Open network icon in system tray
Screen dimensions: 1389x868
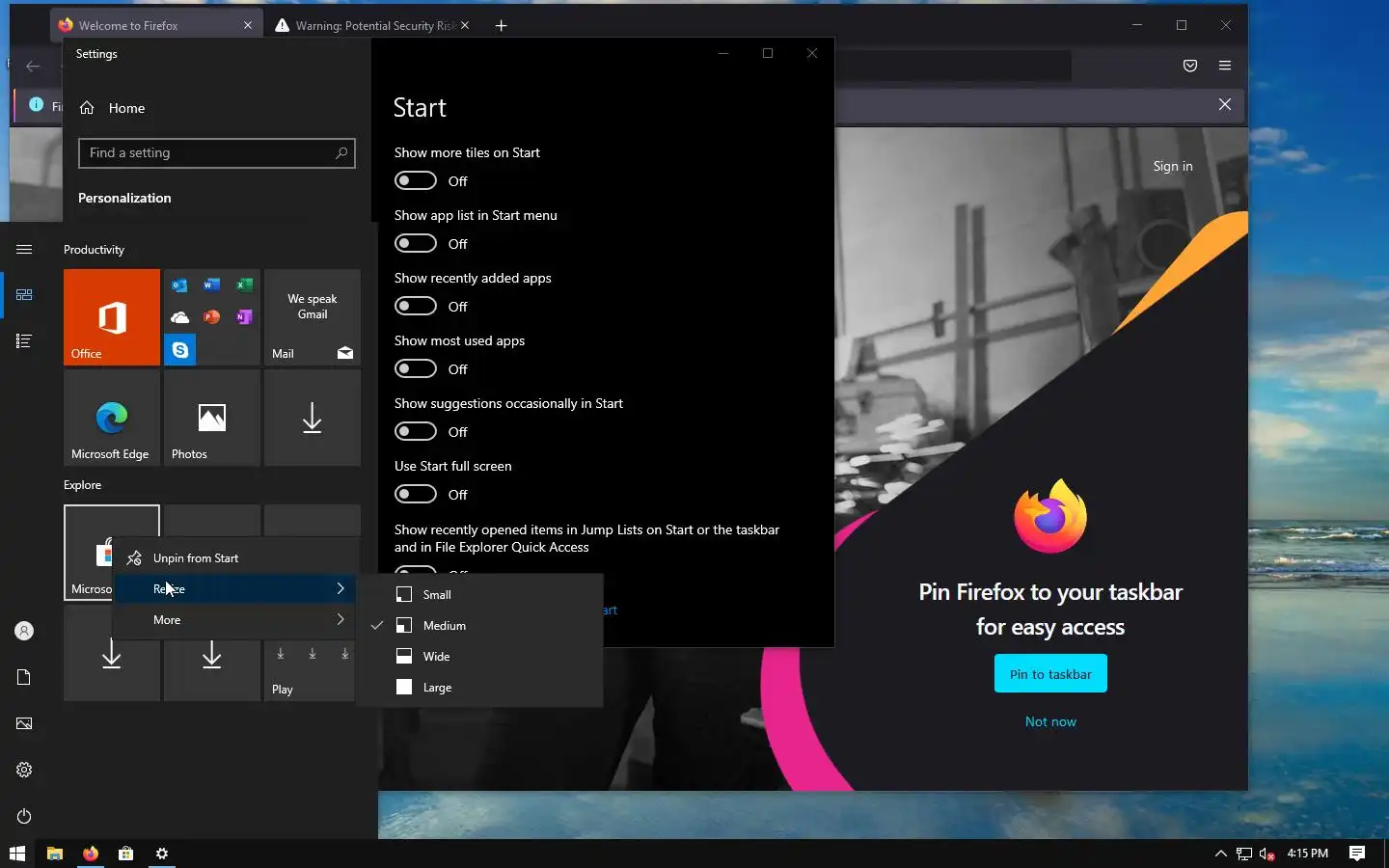(x=1244, y=854)
